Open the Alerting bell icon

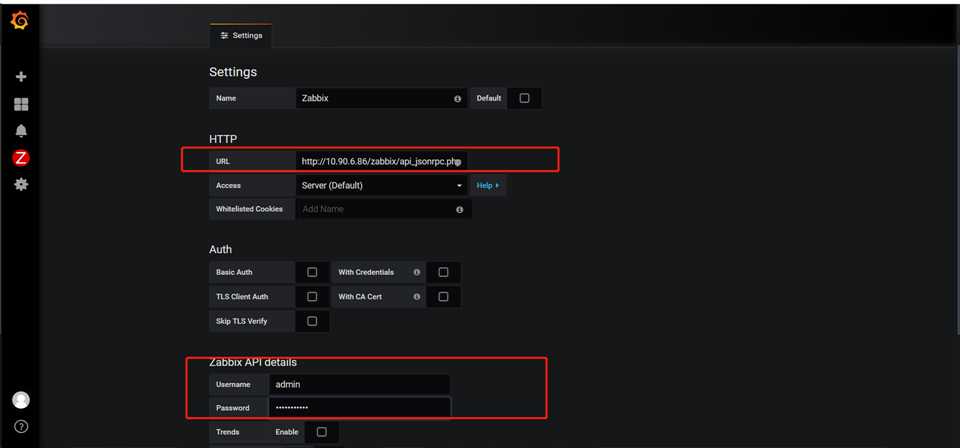pyautogui.click(x=21, y=131)
